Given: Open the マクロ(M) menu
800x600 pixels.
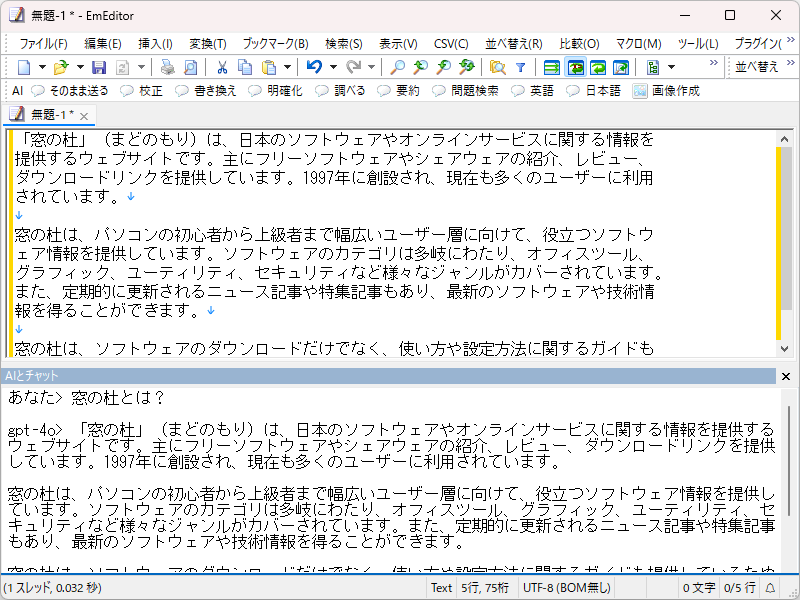Looking at the screenshot, I should pyautogui.click(x=638, y=44).
